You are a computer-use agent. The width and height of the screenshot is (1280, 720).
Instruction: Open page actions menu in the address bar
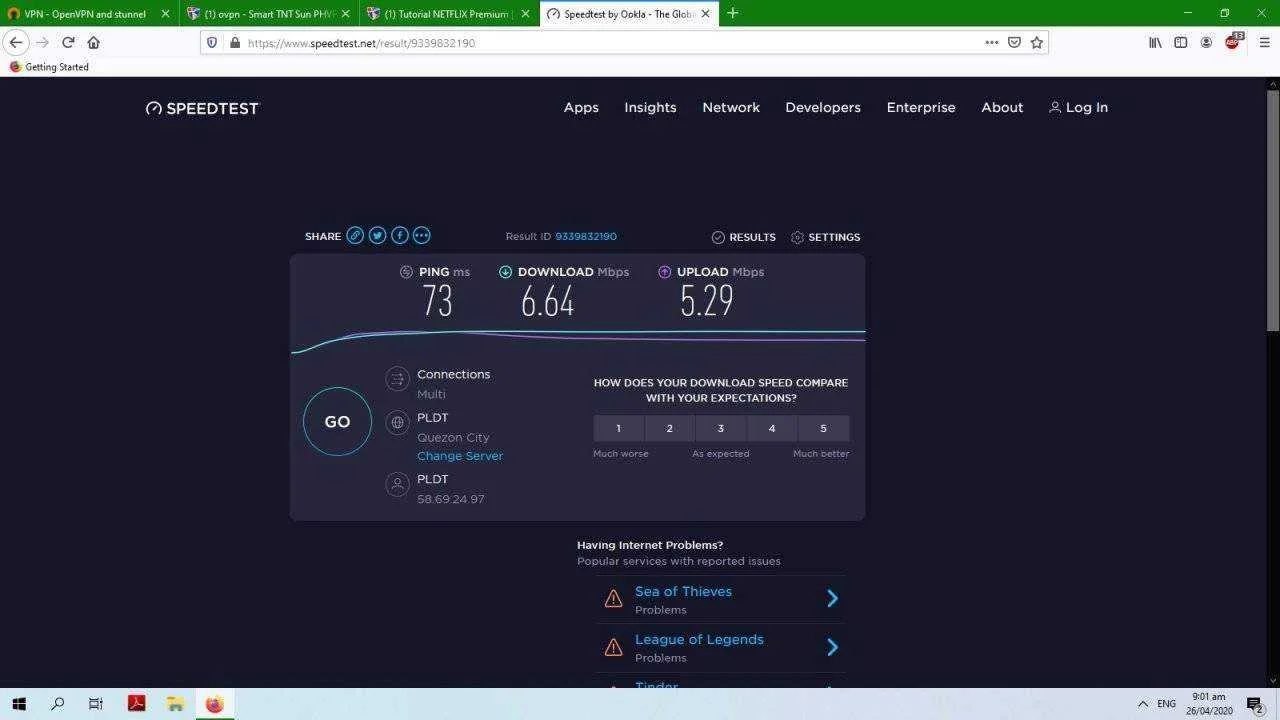pyautogui.click(x=992, y=43)
